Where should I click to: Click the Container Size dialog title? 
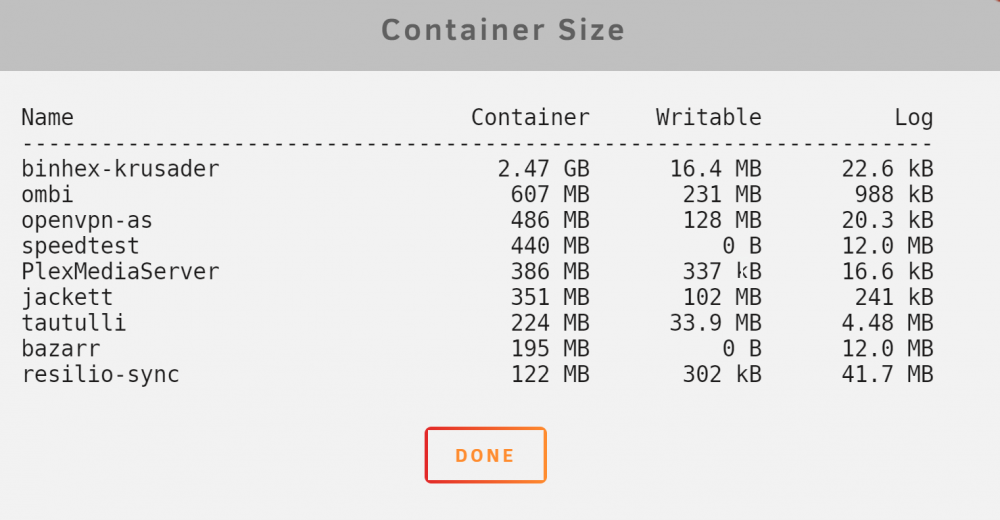(x=503, y=30)
